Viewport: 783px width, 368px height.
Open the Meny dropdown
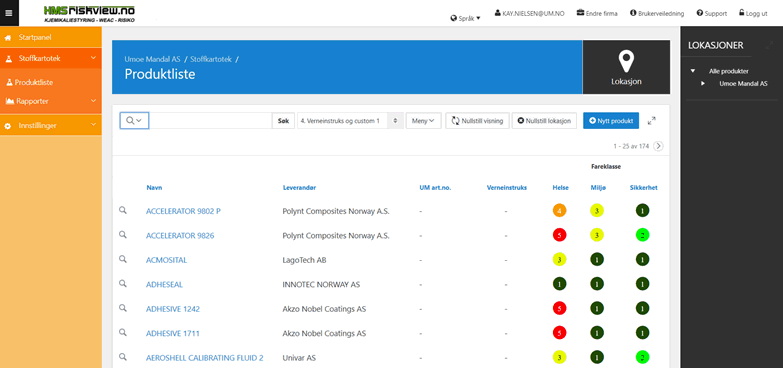[423, 121]
